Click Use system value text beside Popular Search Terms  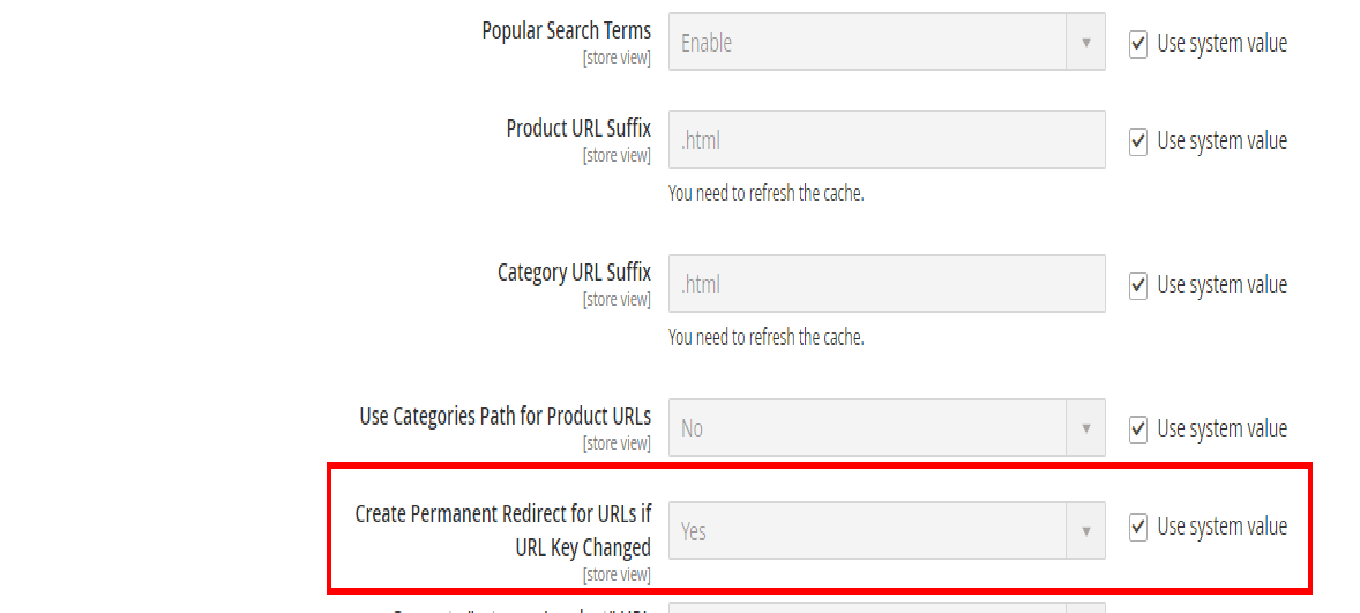click(x=1221, y=44)
